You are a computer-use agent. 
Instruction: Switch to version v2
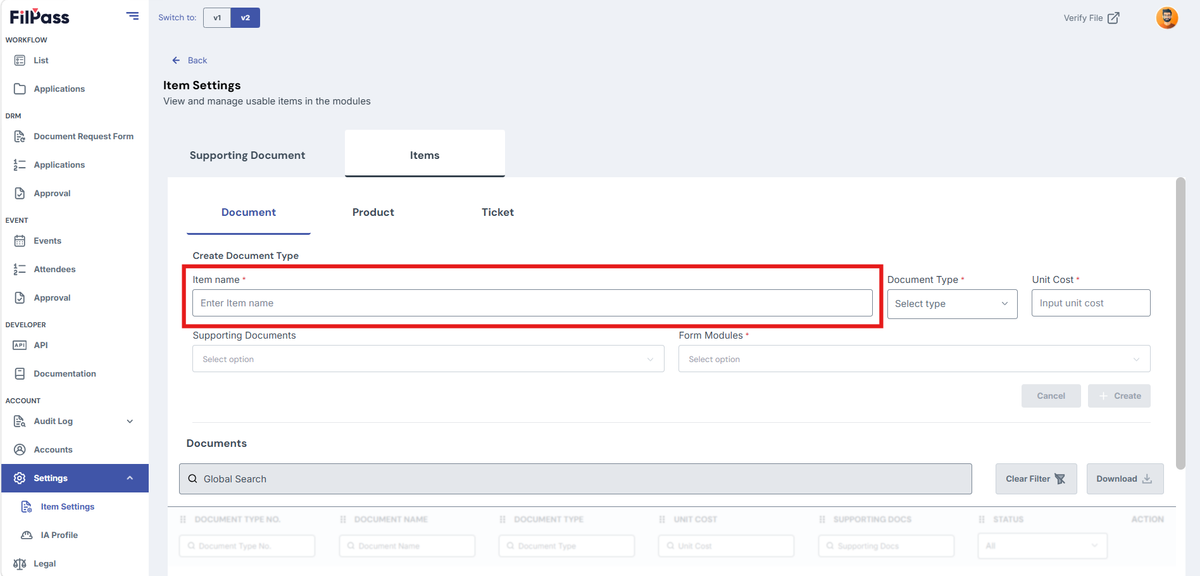pyautogui.click(x=245, y=18)
